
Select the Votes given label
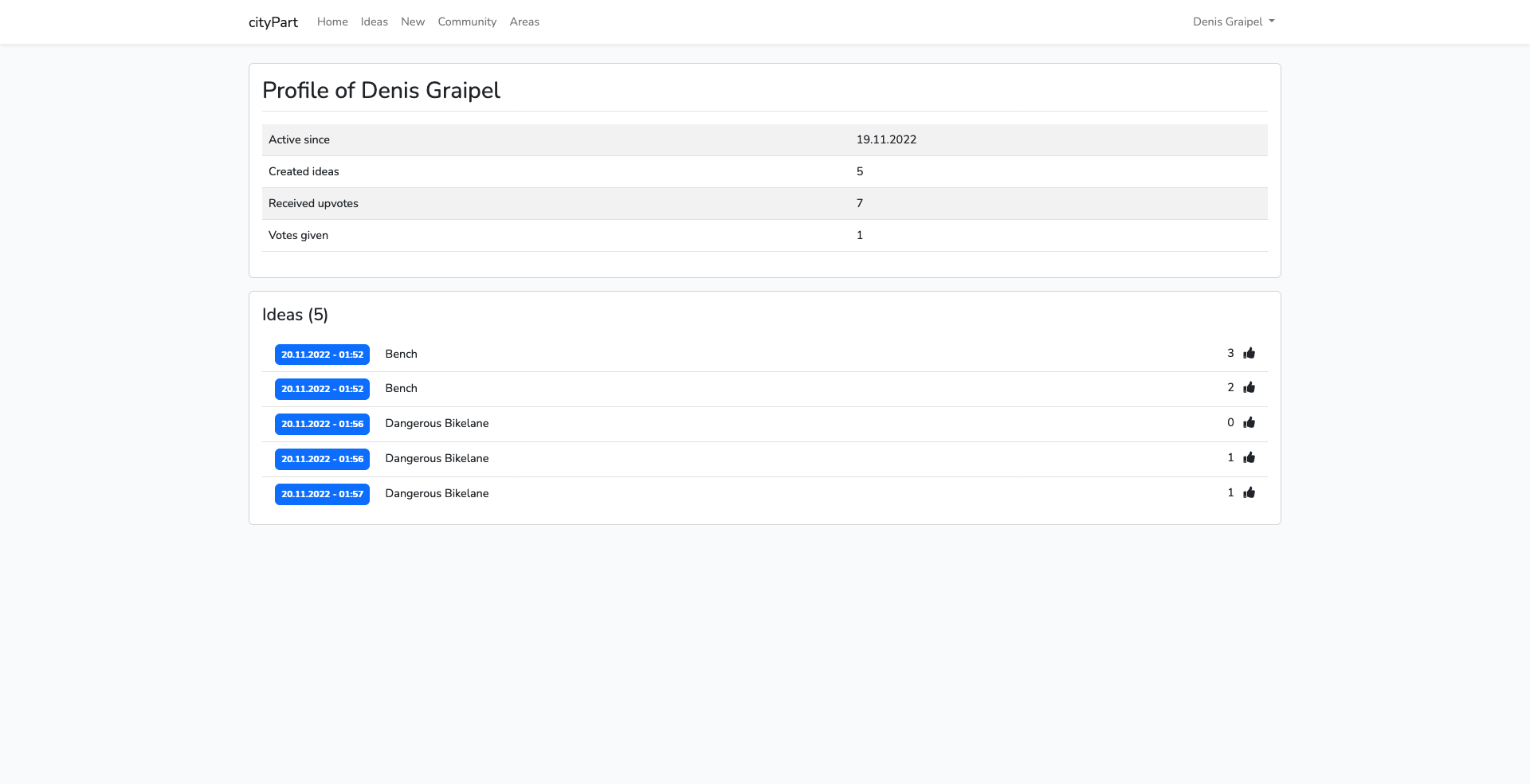coord(298,235)
